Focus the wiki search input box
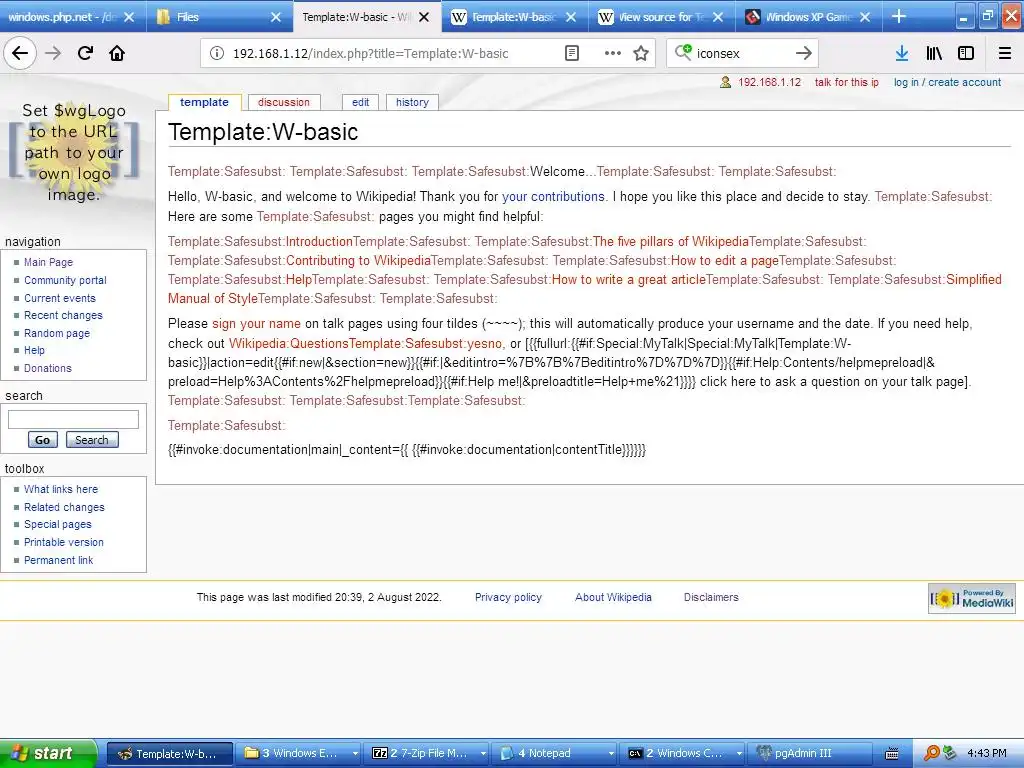1024x768 pixels. coord(73,419)
